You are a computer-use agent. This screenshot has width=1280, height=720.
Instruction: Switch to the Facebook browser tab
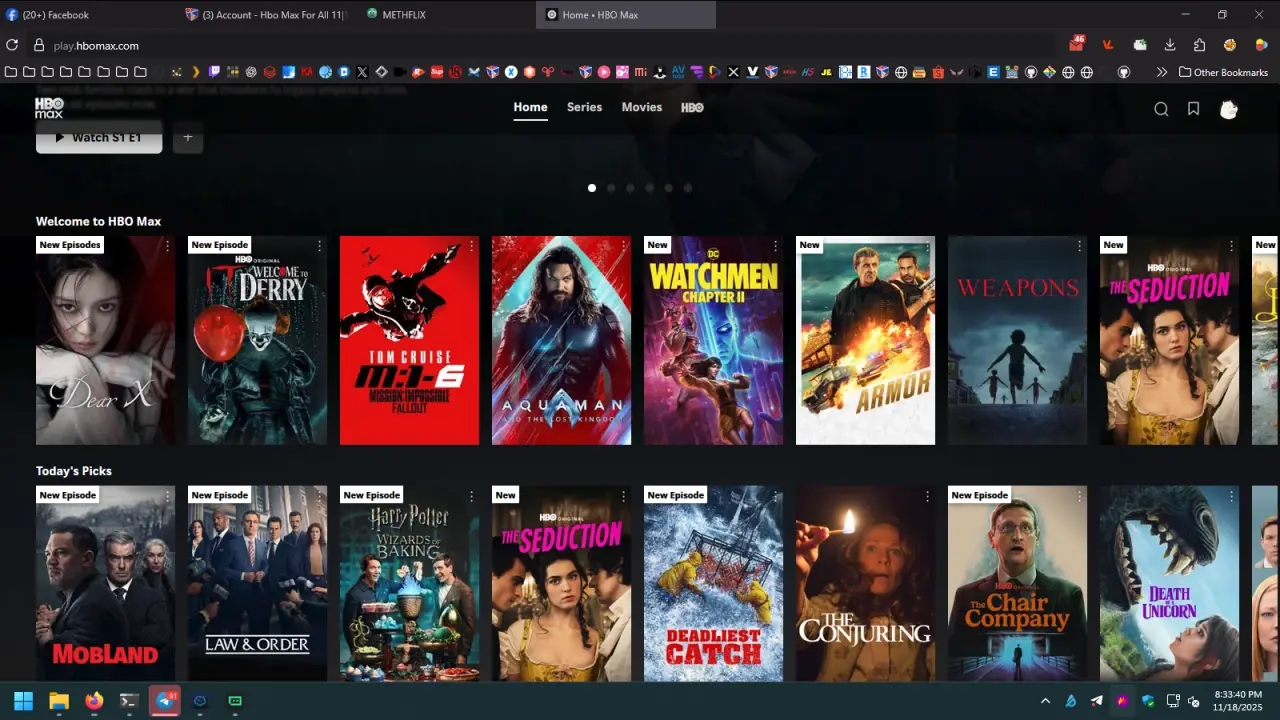coord(88,15)
